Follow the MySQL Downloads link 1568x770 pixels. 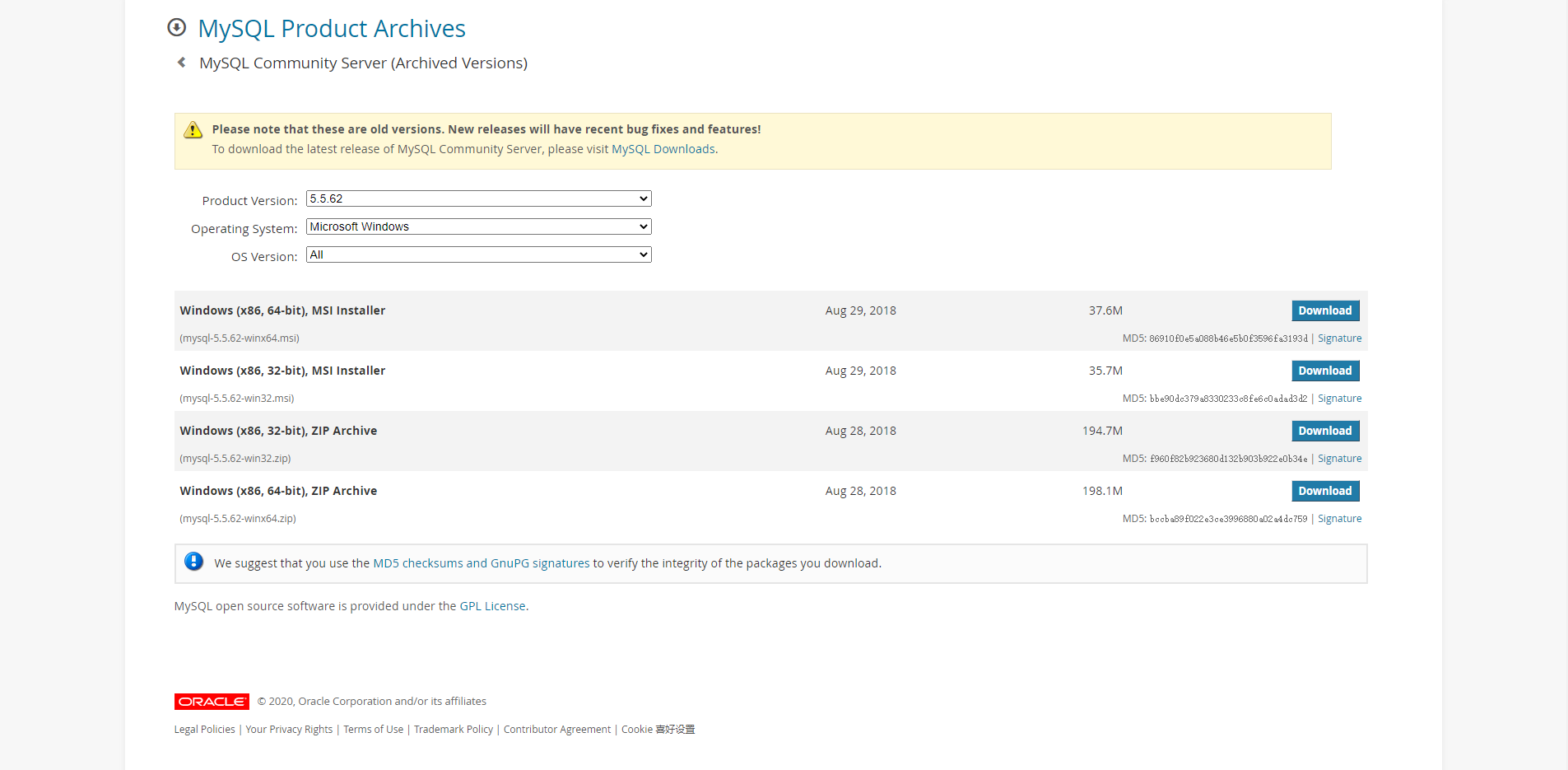click(x=663, y=149)
